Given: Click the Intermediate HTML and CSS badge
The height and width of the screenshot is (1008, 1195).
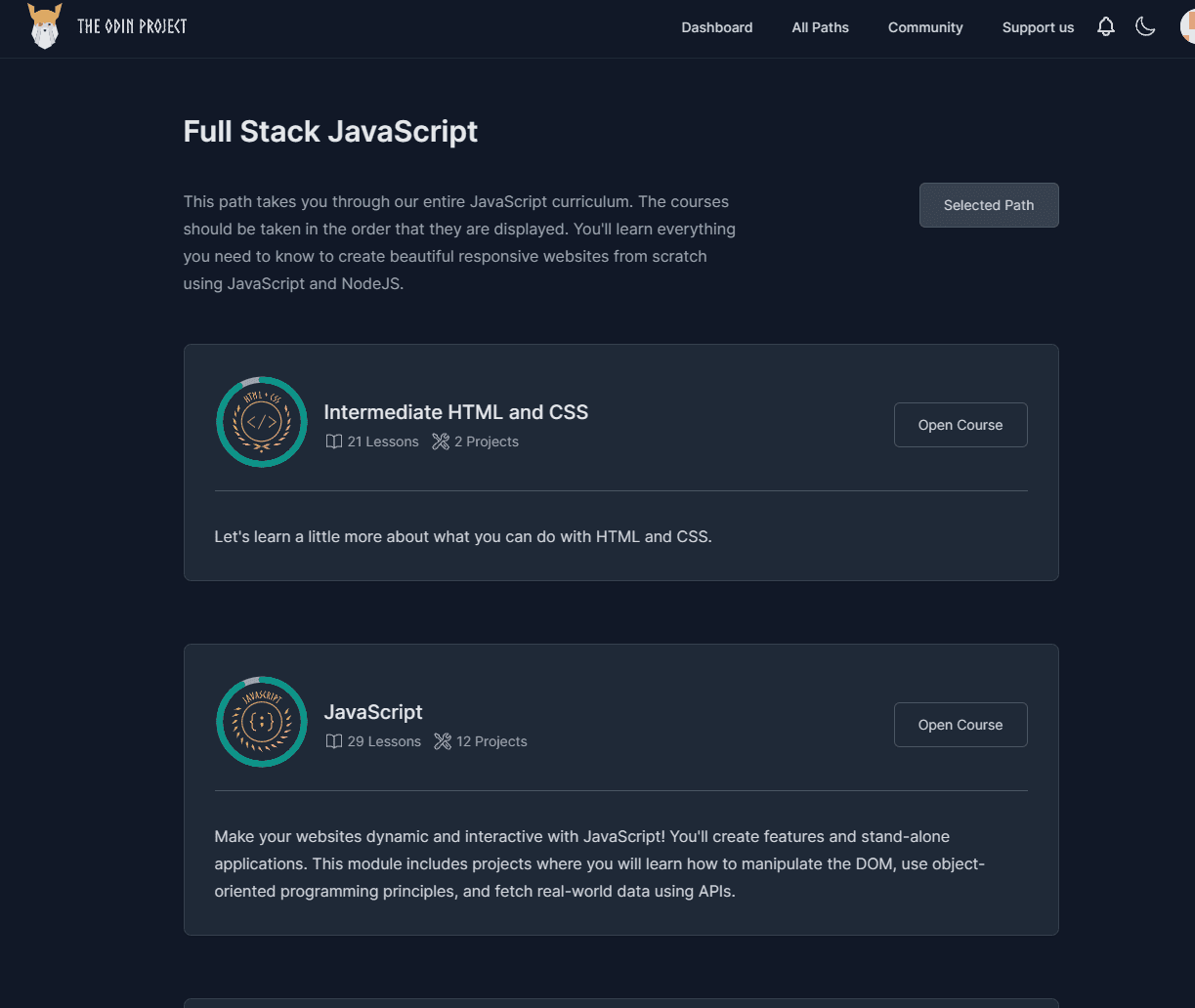Looking at the screenshot, I should (262, 422).
